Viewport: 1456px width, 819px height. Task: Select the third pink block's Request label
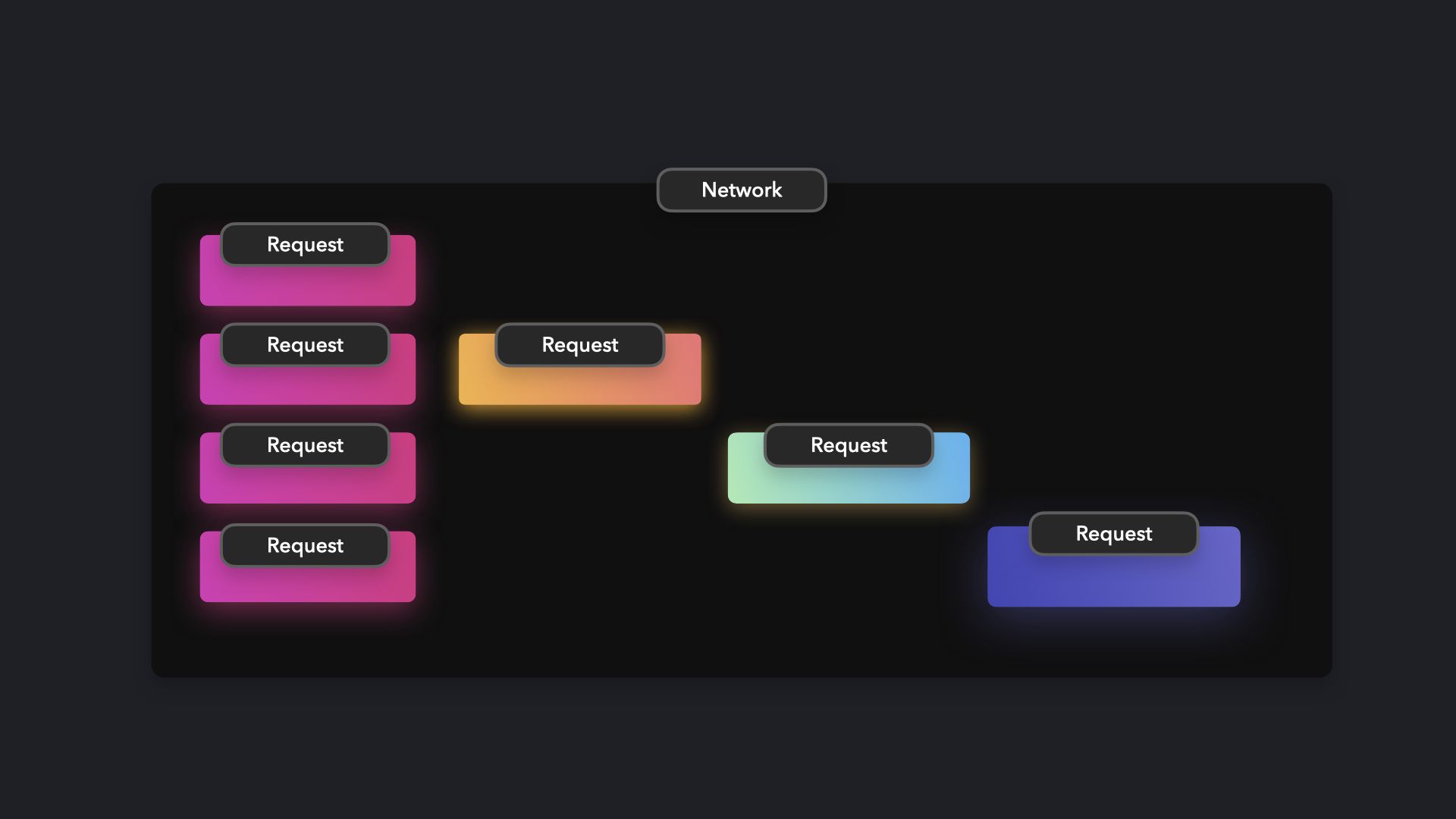pyautogui.click(x=305, y=444)
